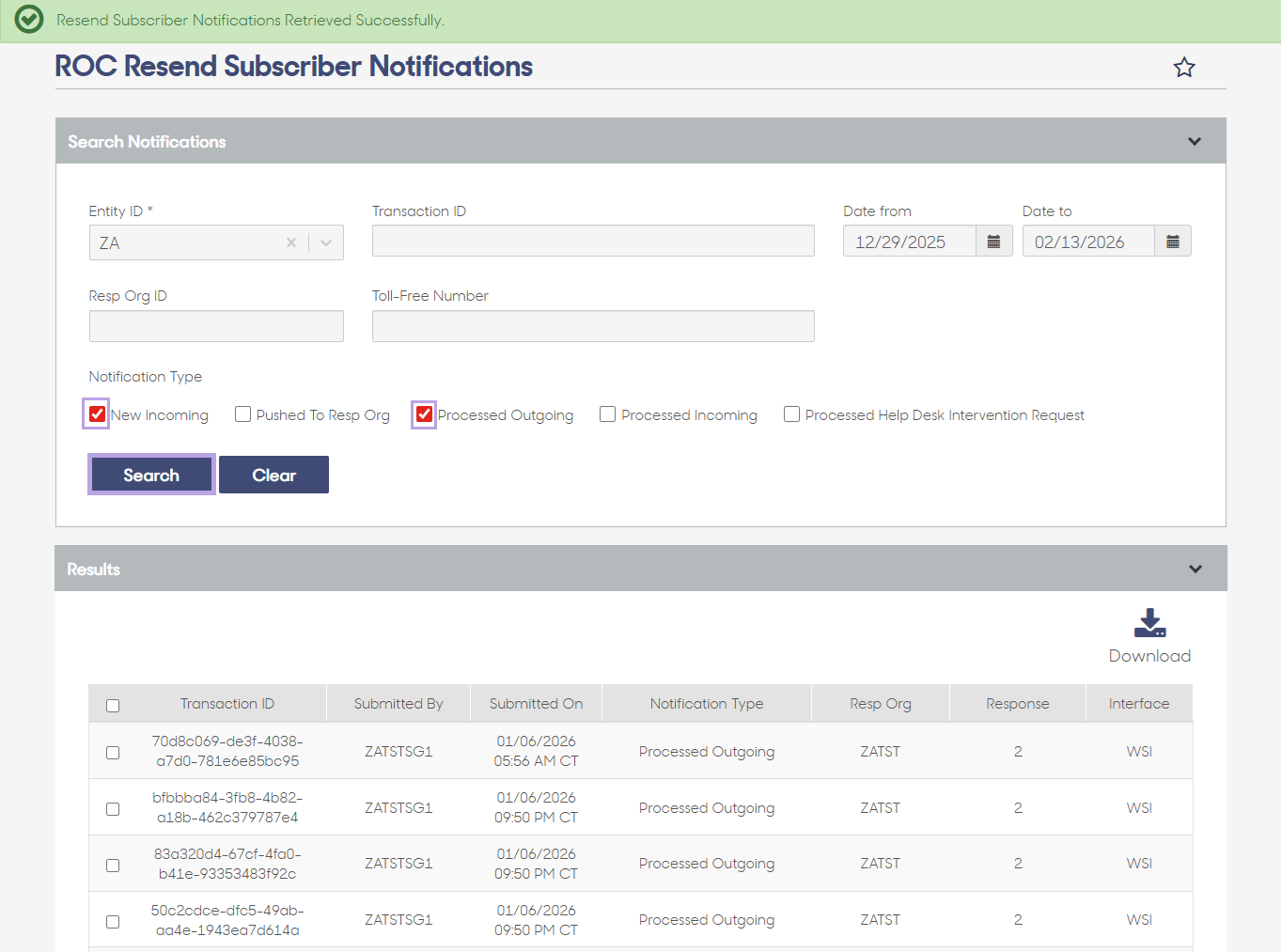1281x952 pixels.
Task: Select row 50c2cdce-dfc5-49ab checkbox
Action: pos(113,922)
